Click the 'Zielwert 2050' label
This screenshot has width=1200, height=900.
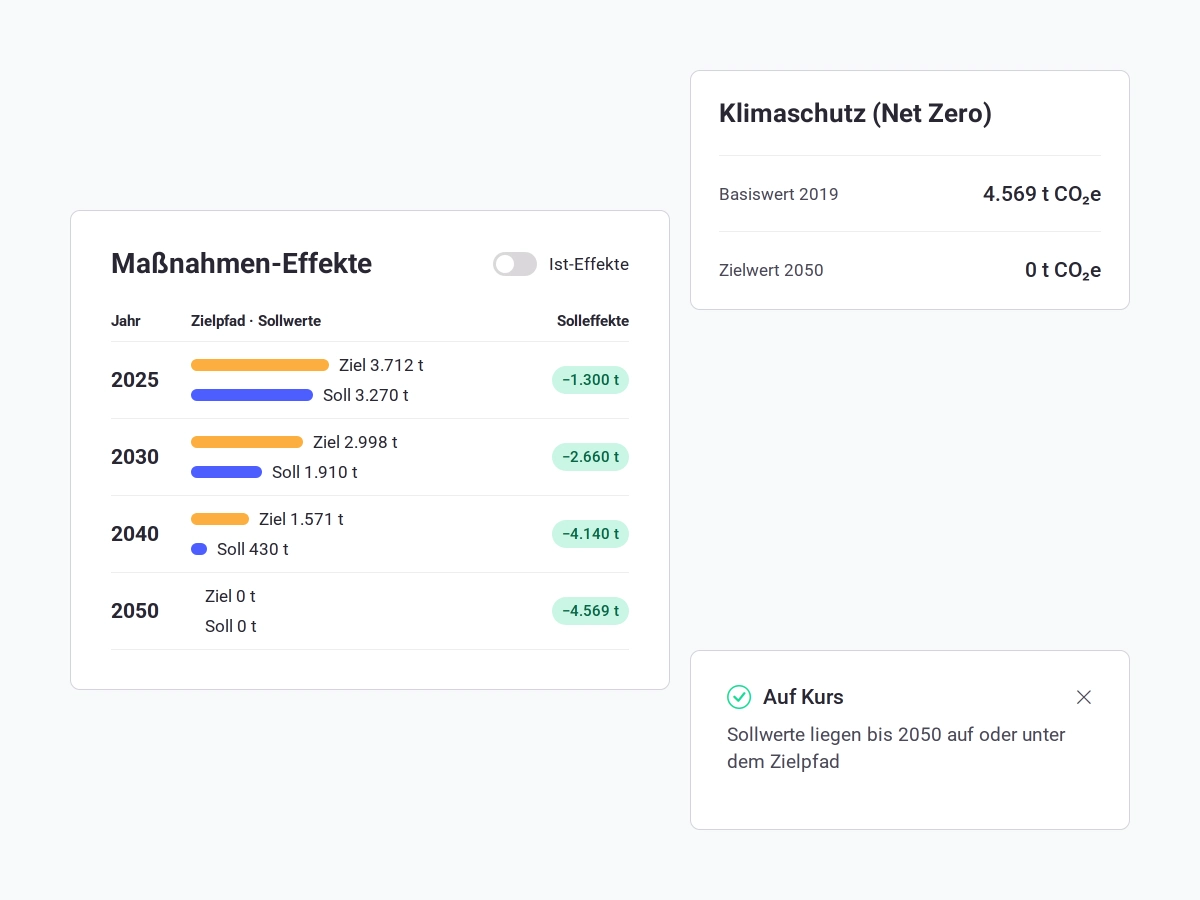coord(771,270)
